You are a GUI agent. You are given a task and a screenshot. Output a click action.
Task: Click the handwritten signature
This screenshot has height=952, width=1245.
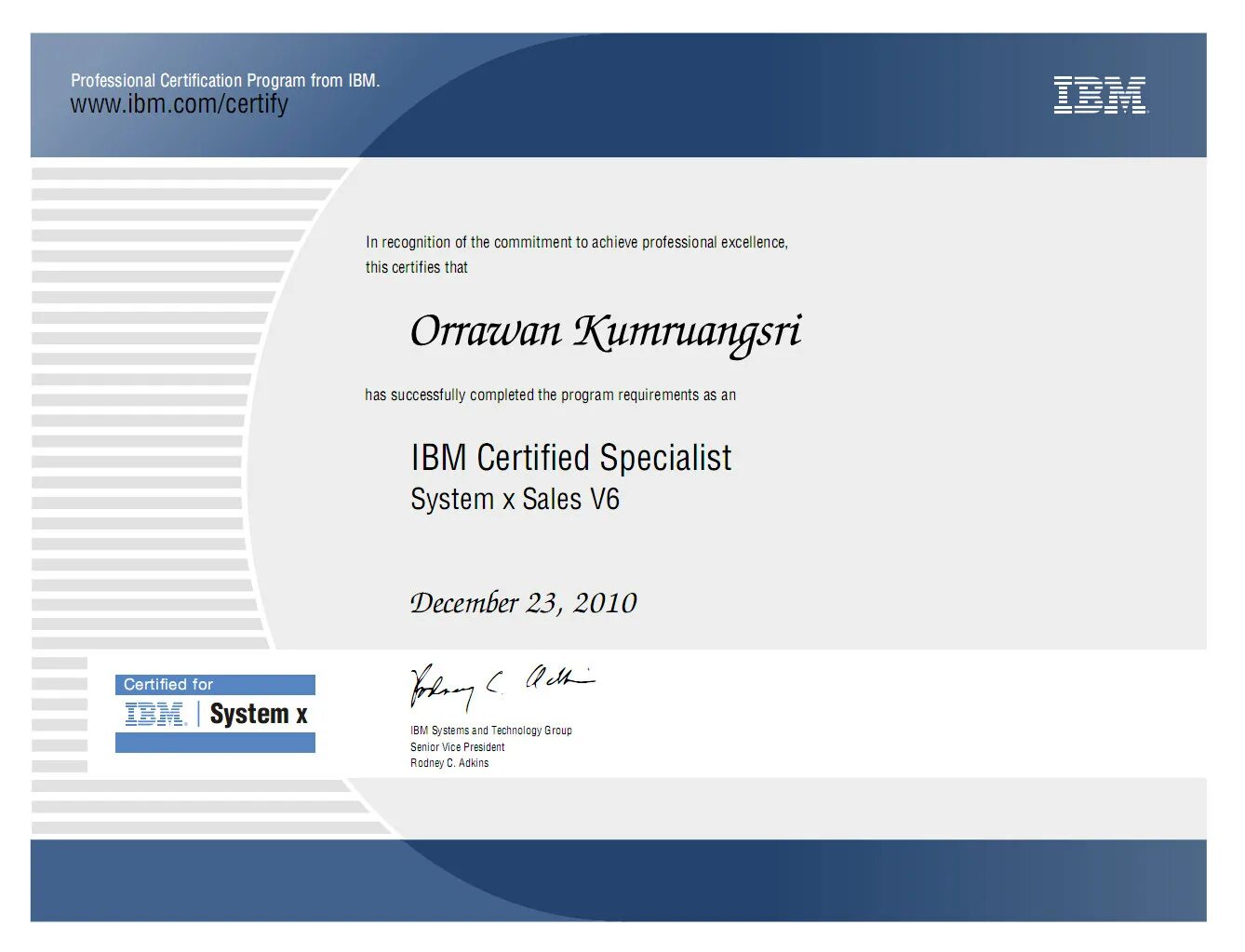(x=502, y=687)
